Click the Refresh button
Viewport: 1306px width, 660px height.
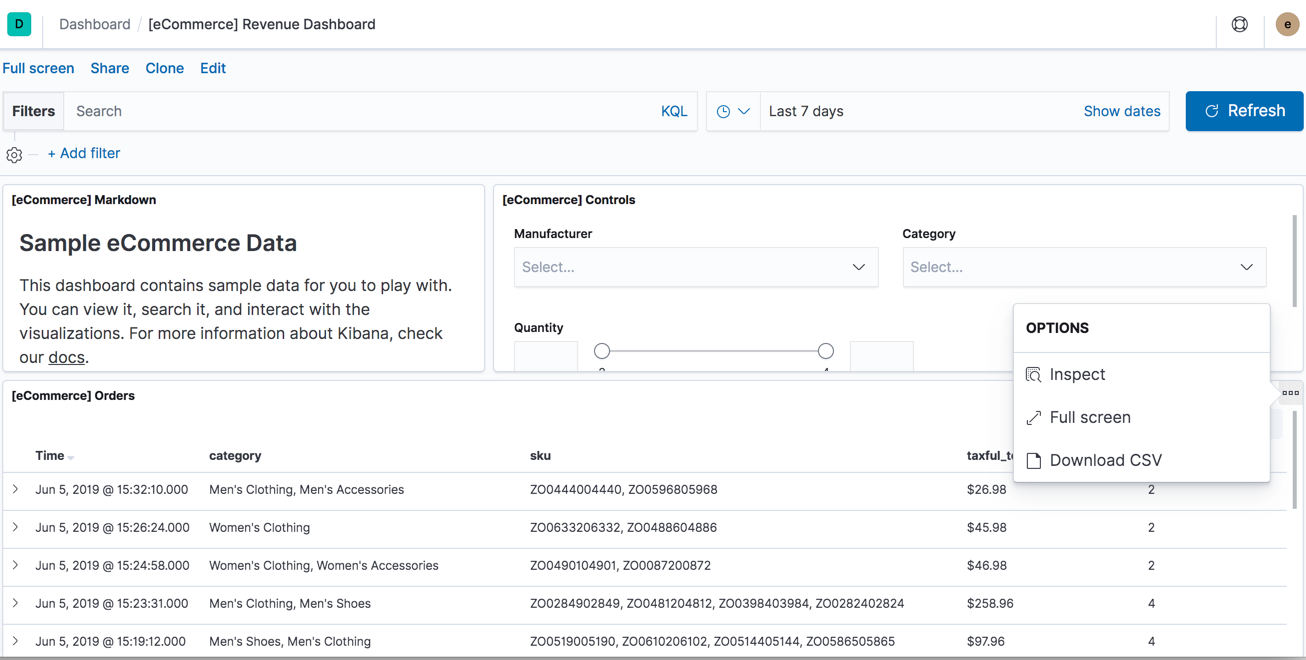pyautogui.click(x=1244, y=111)
